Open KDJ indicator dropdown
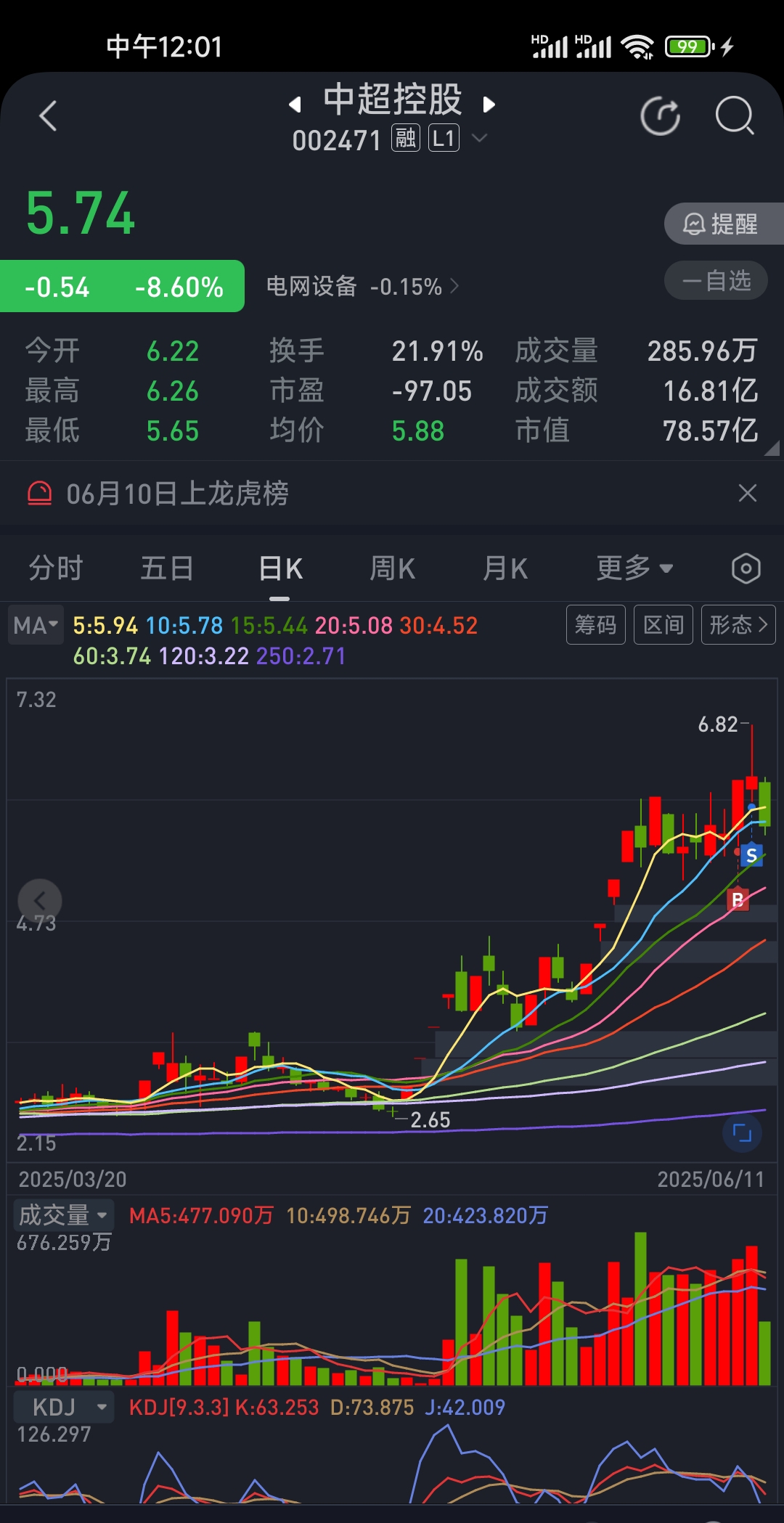 click(64, 1407)
